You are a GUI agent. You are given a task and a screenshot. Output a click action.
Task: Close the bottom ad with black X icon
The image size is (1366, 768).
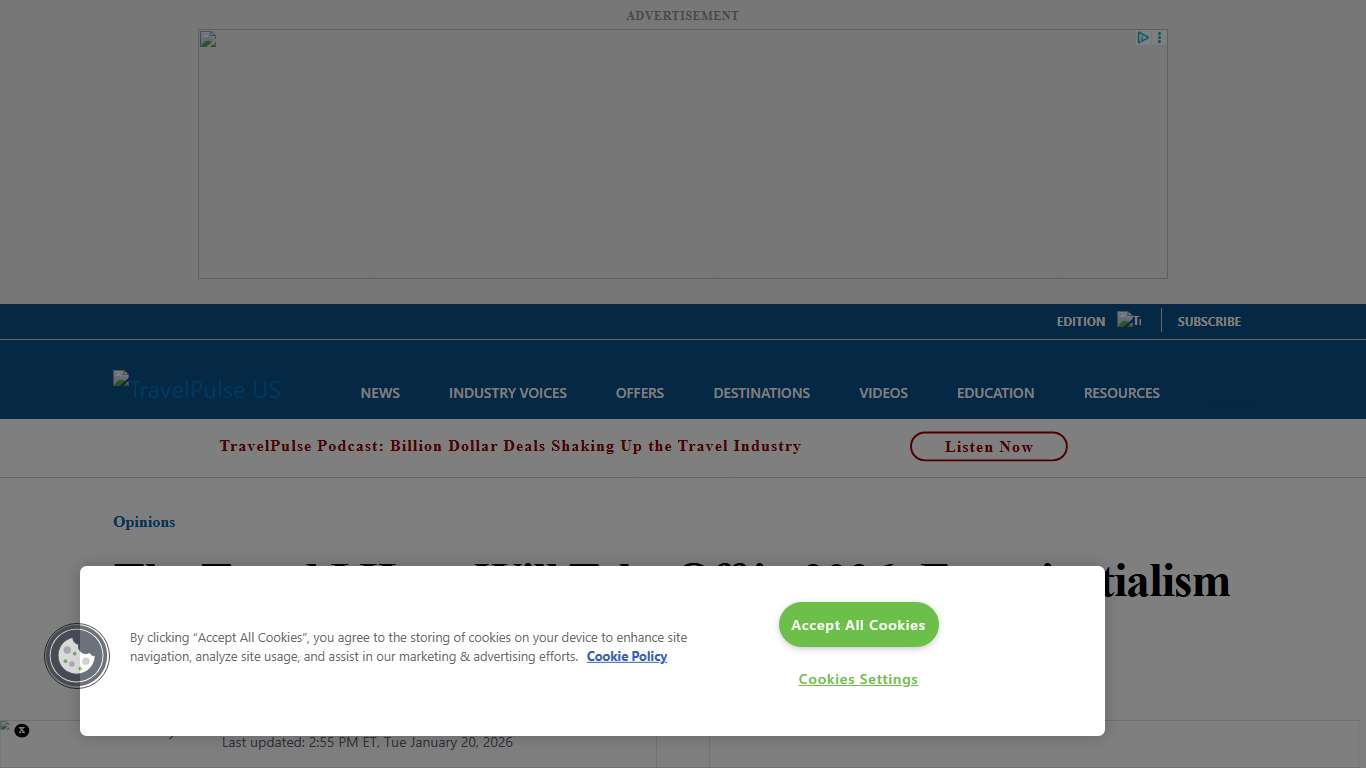coord(22,730)
